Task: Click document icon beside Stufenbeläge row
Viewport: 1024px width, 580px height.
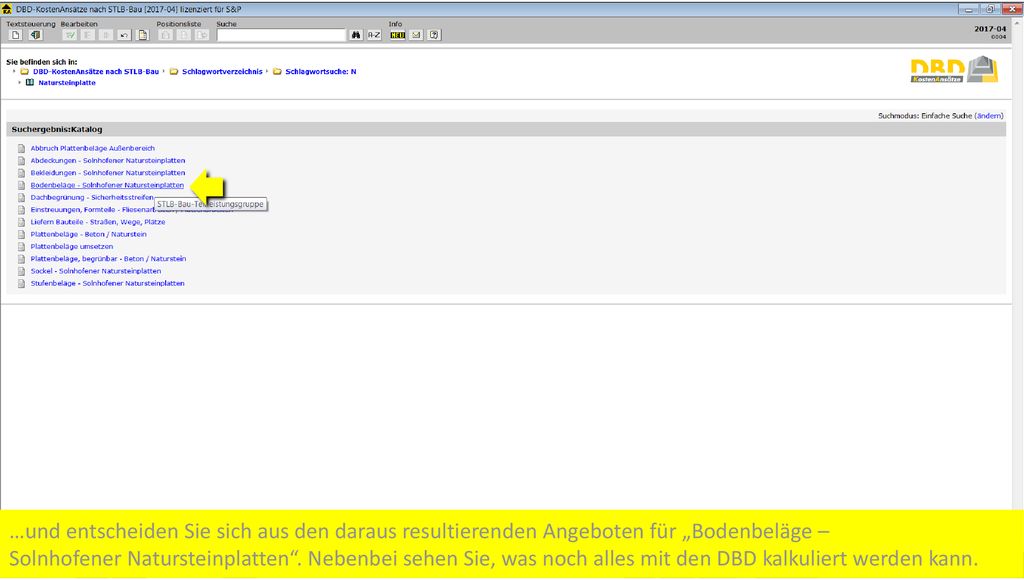Action: [x=22, y=283]
